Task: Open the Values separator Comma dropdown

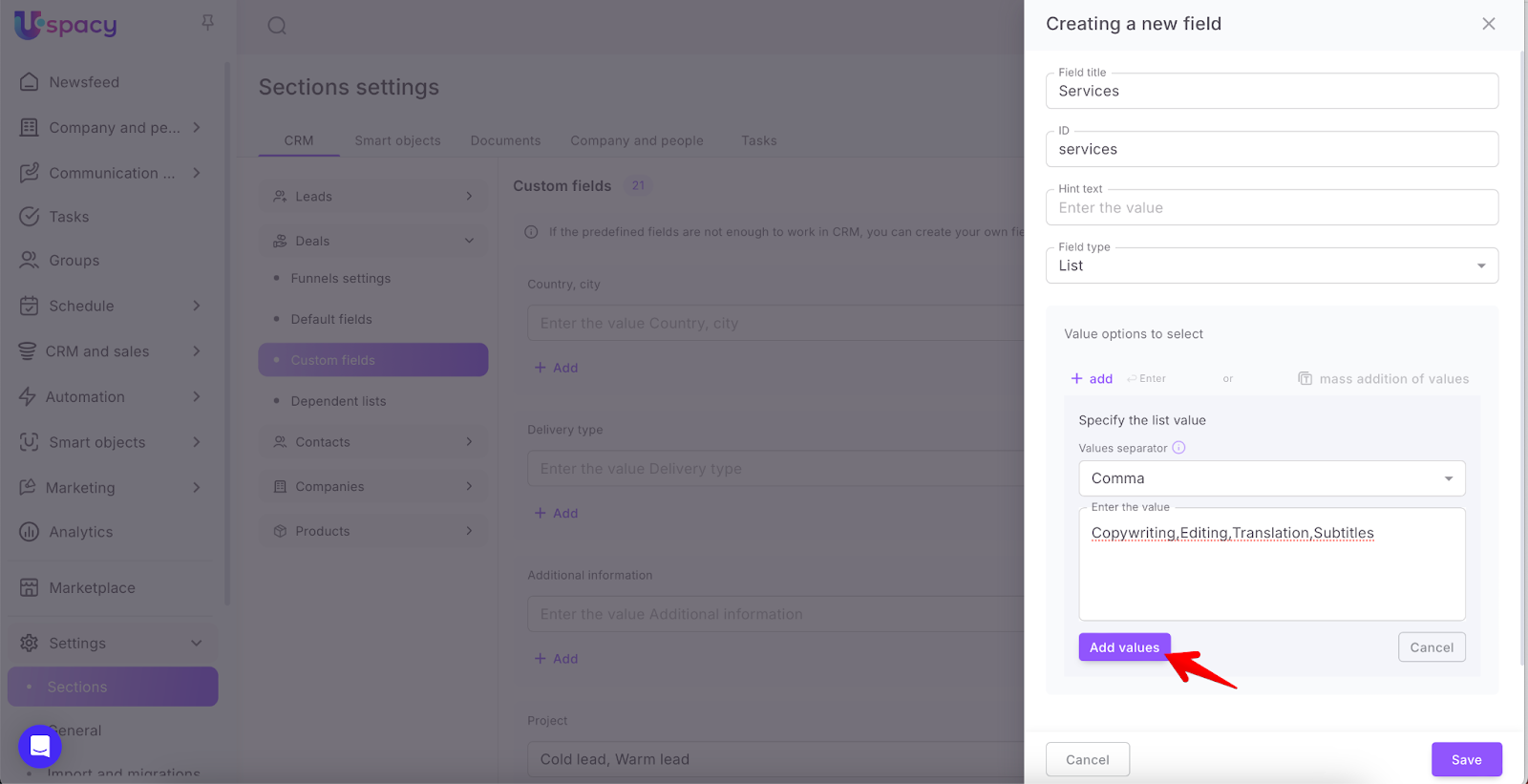Action: 1271,478
